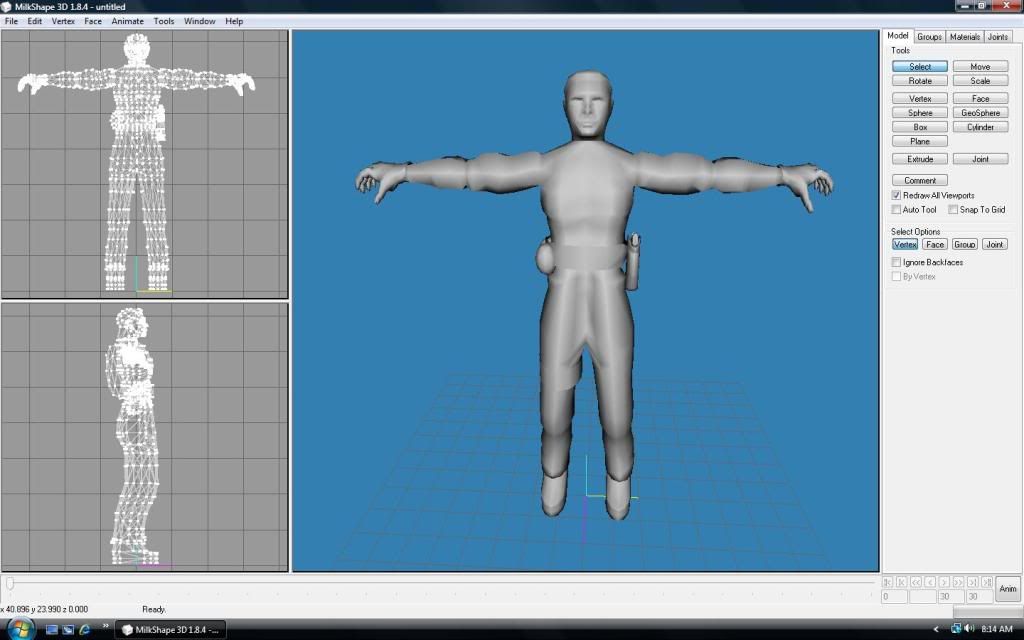
Task: Play the animation forward
Action: click(959, 582)
